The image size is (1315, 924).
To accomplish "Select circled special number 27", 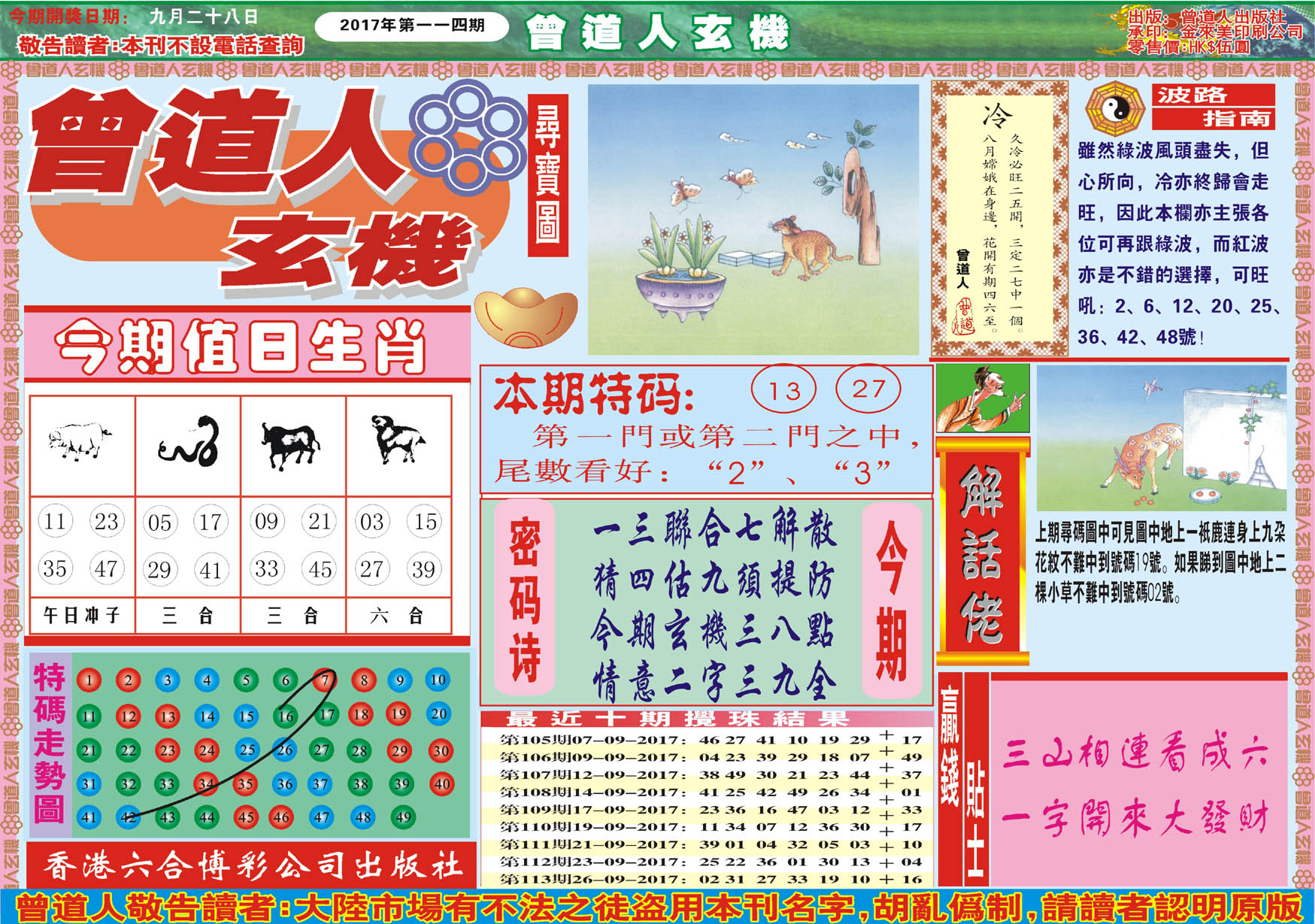I will [x=868, y=389].
